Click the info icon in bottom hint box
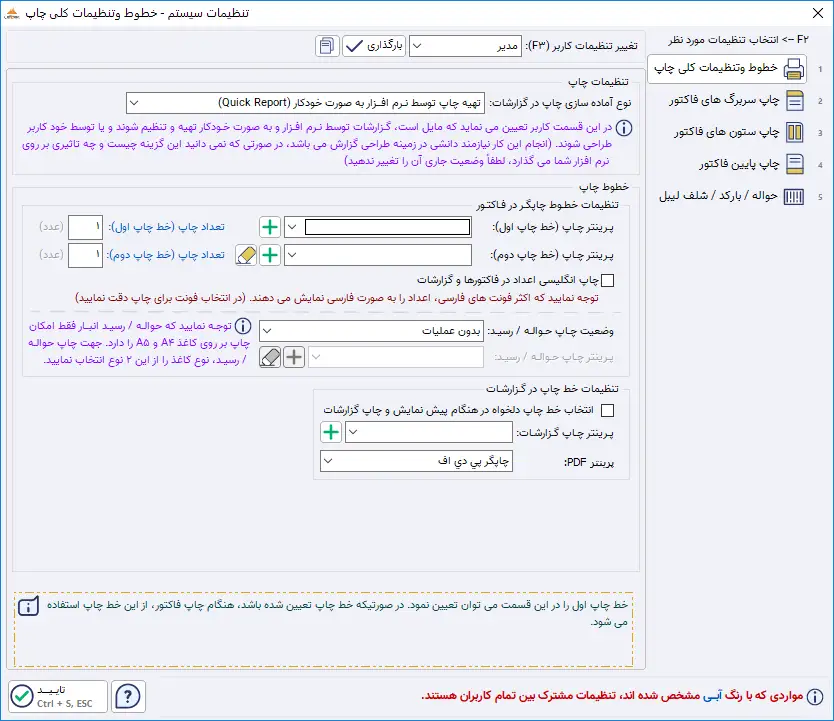The height and width of the screenshot is (721, 834). tap(29, 606)
